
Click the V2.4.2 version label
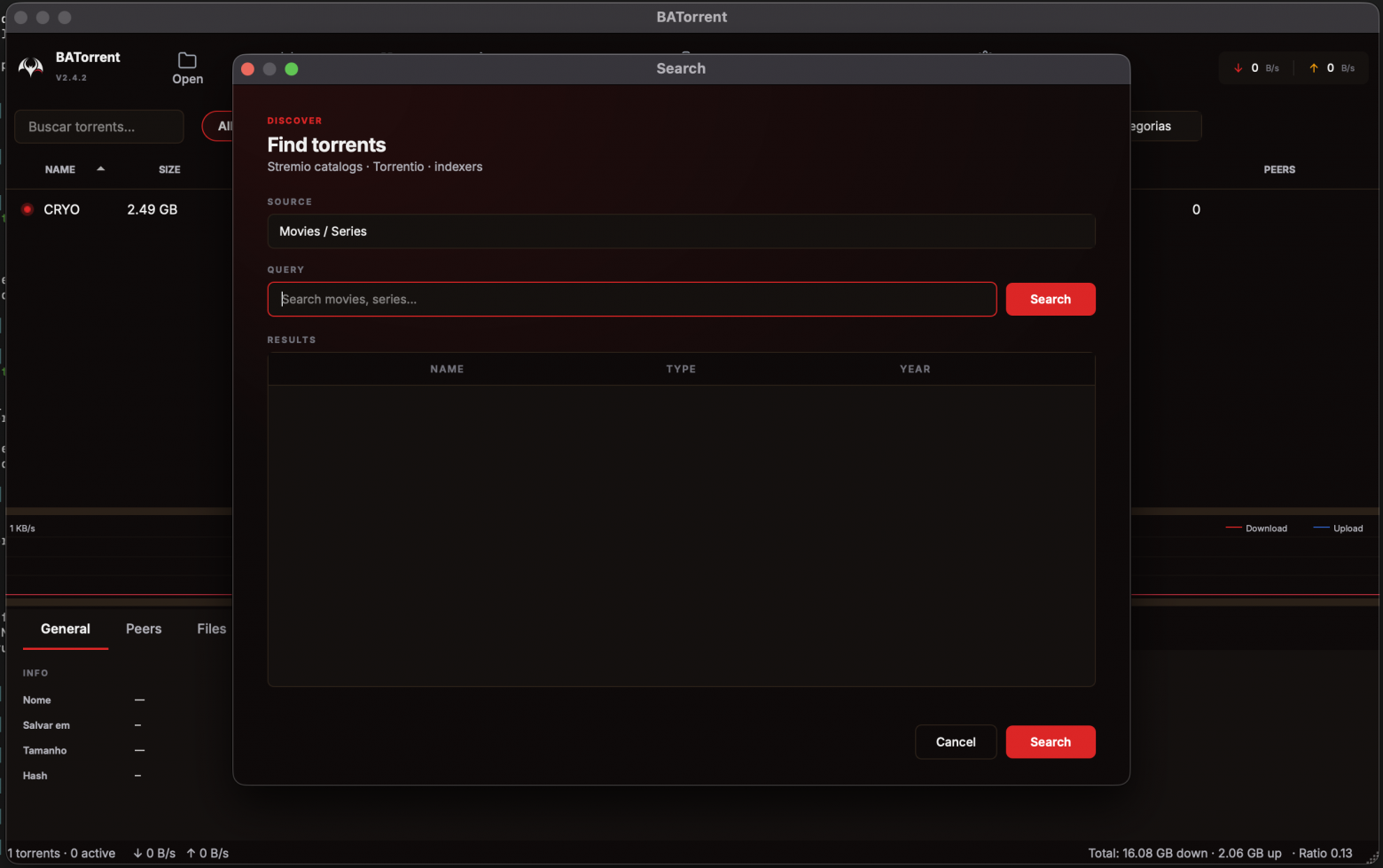71,78
